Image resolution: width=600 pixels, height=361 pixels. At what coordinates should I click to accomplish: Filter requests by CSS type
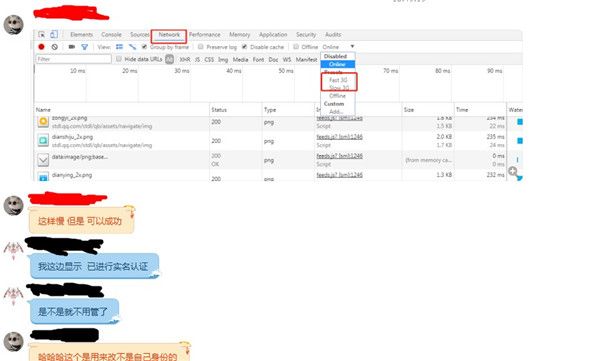[209, 59]
